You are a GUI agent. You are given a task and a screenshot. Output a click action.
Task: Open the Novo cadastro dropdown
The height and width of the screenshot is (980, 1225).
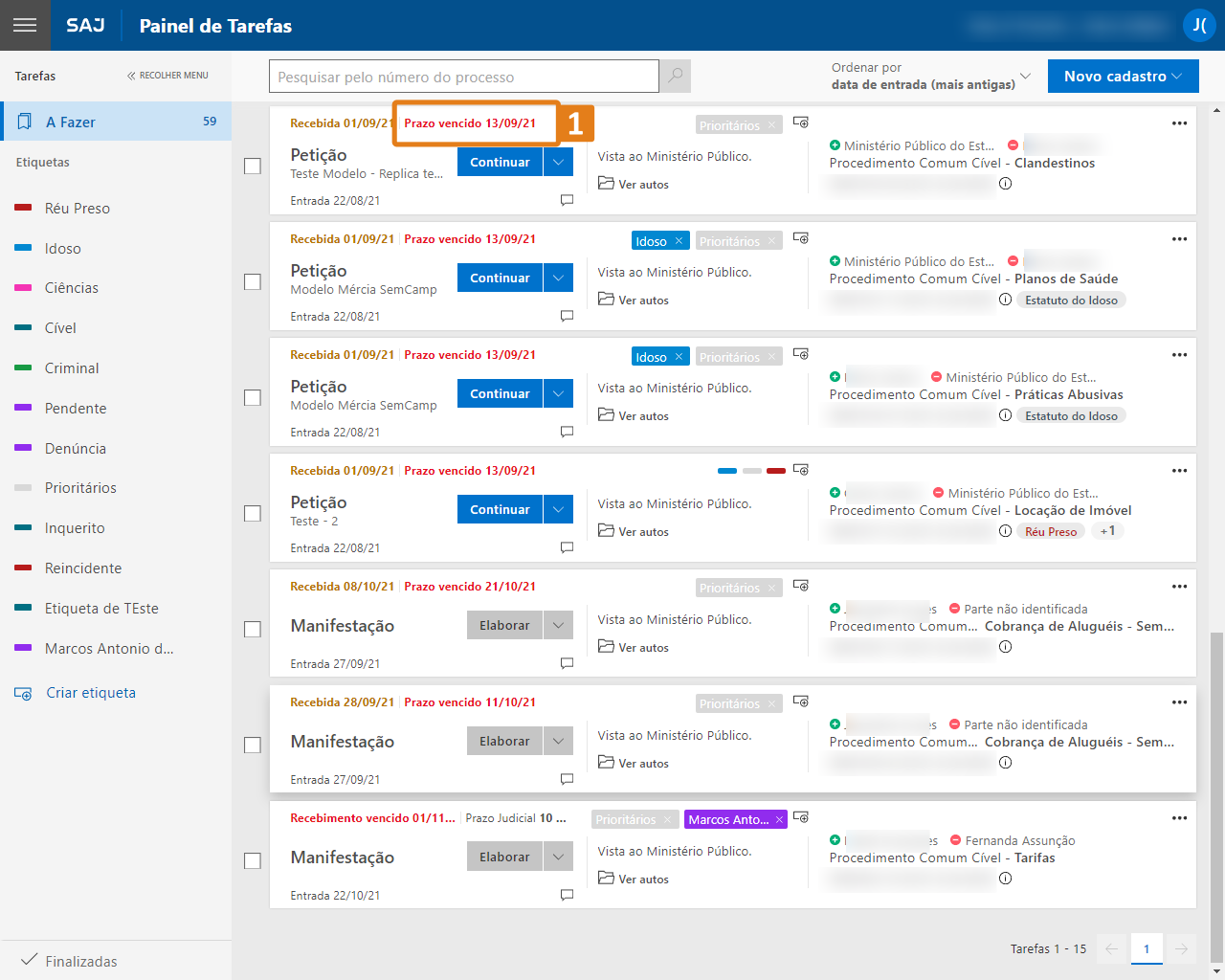1124,76
